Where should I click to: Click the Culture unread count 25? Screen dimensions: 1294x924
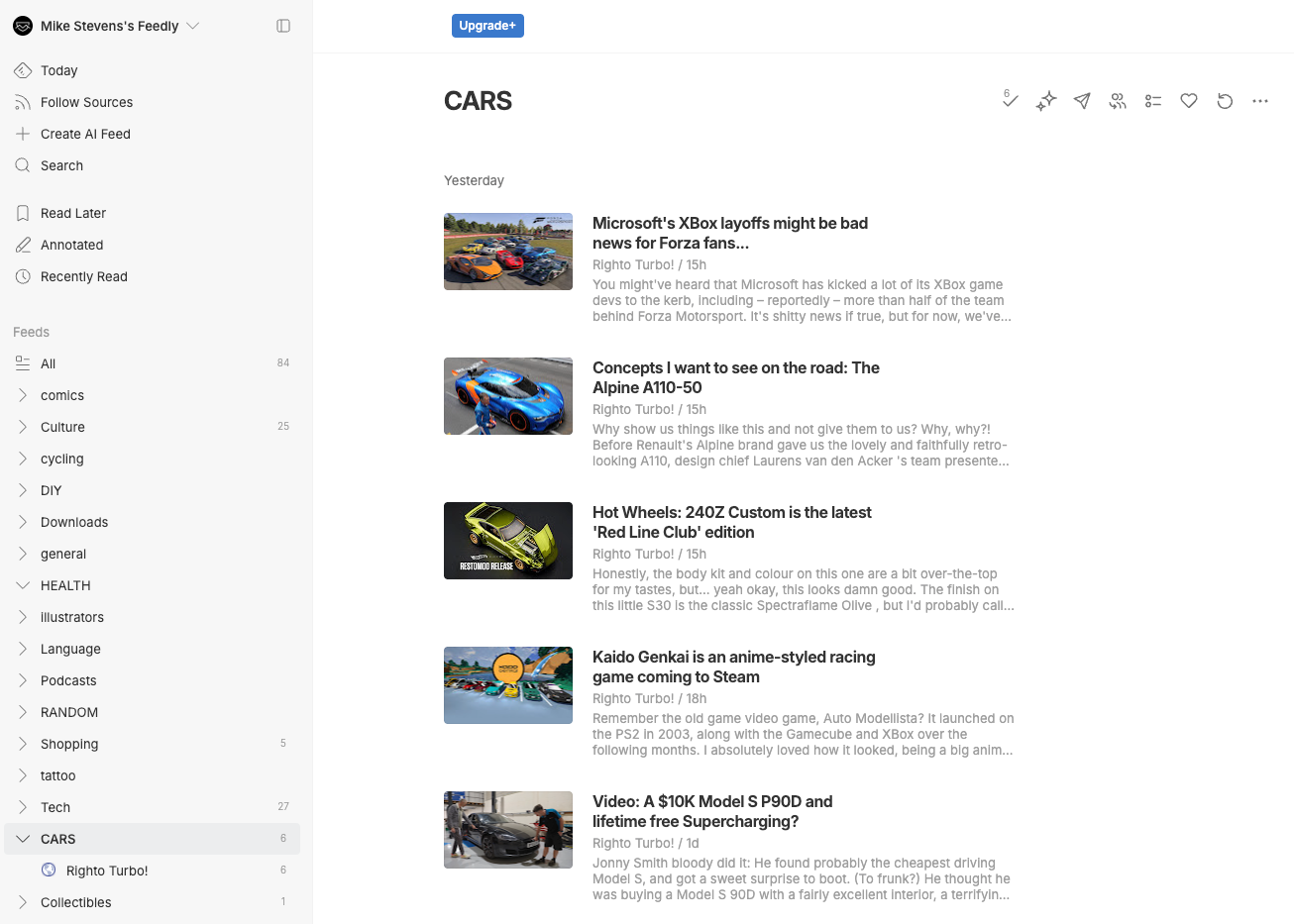pos(283,426)
